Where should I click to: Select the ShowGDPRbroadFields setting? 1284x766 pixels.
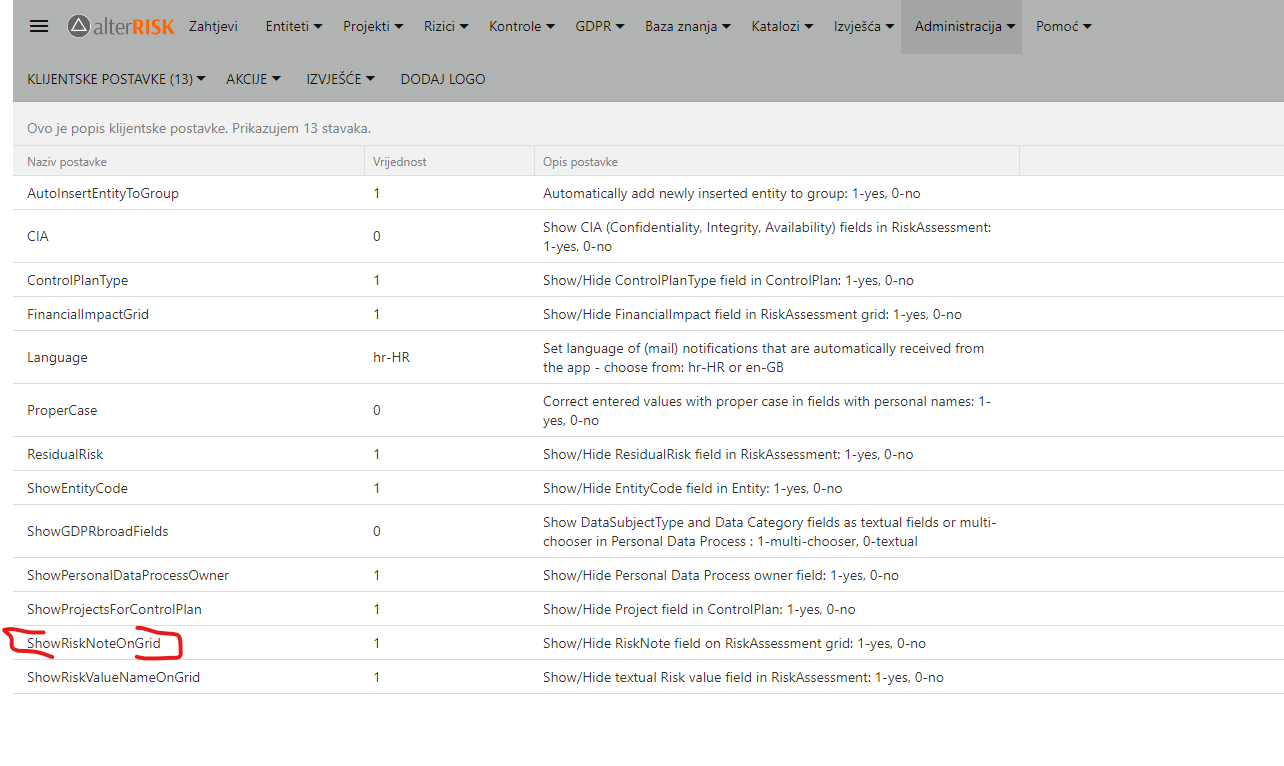point(98,531)
